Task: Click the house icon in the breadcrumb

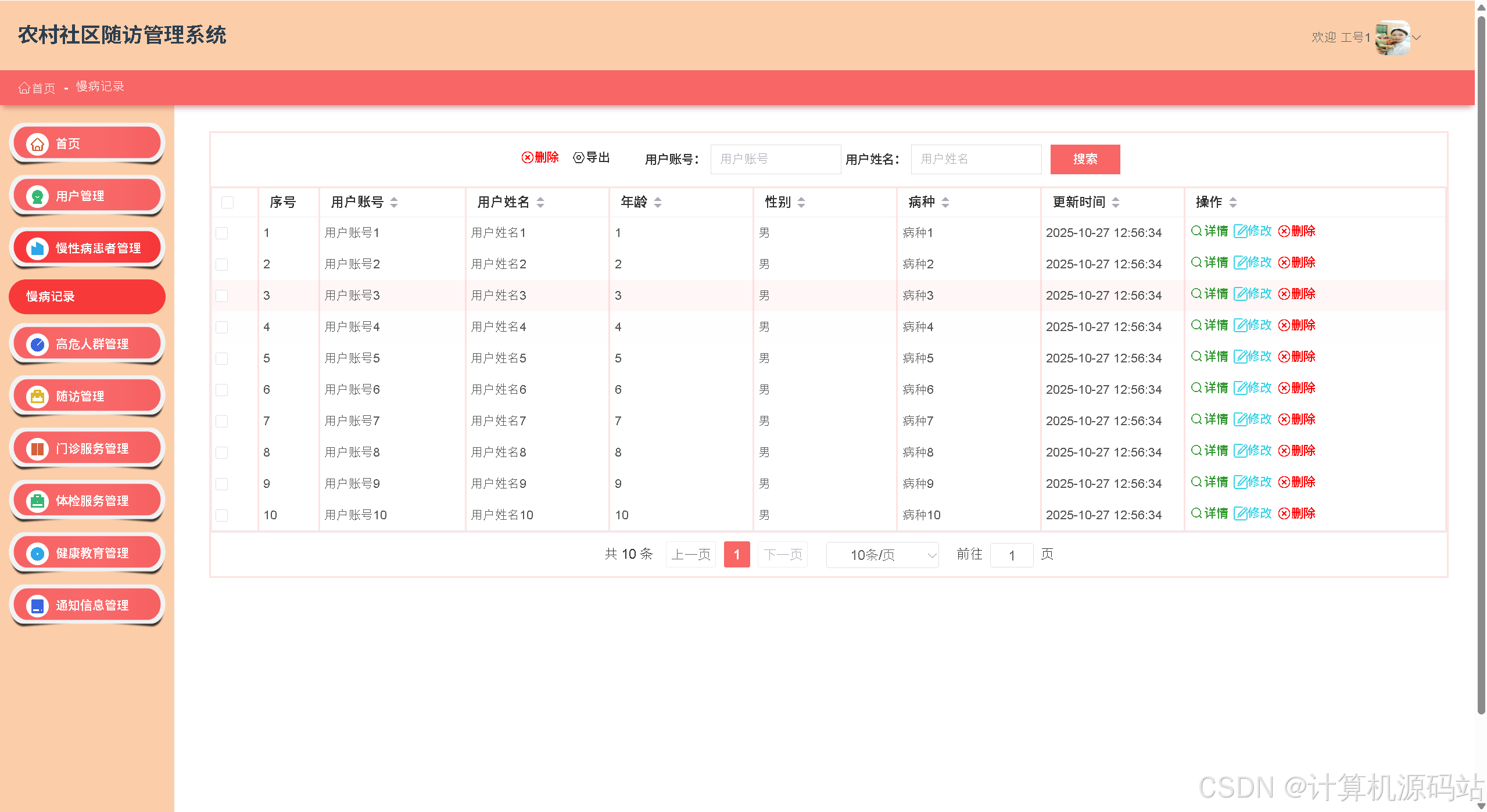Action: pyautogui.click(x=24, y=88)
